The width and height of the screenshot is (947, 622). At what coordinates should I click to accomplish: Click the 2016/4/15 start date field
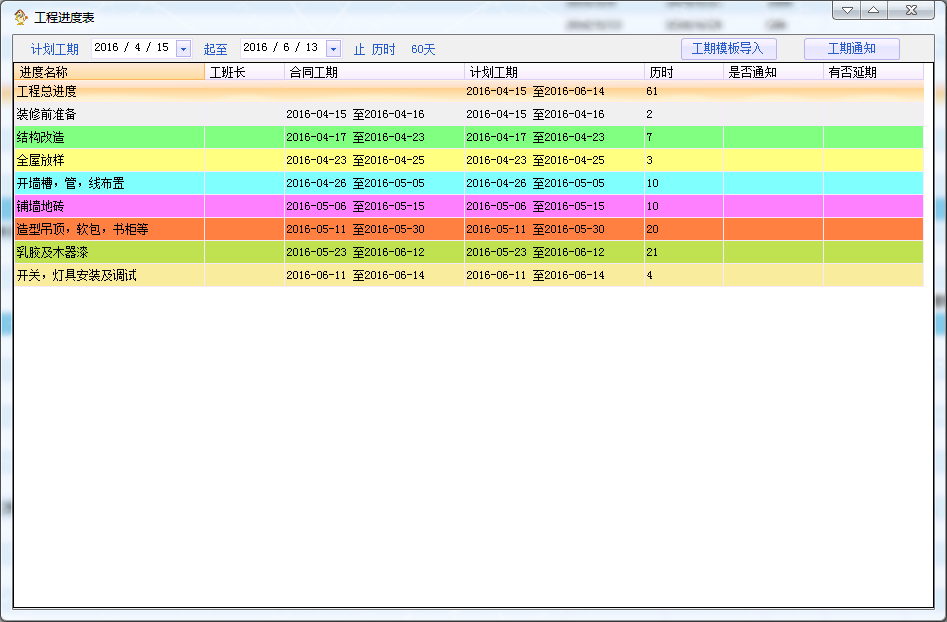131,48
